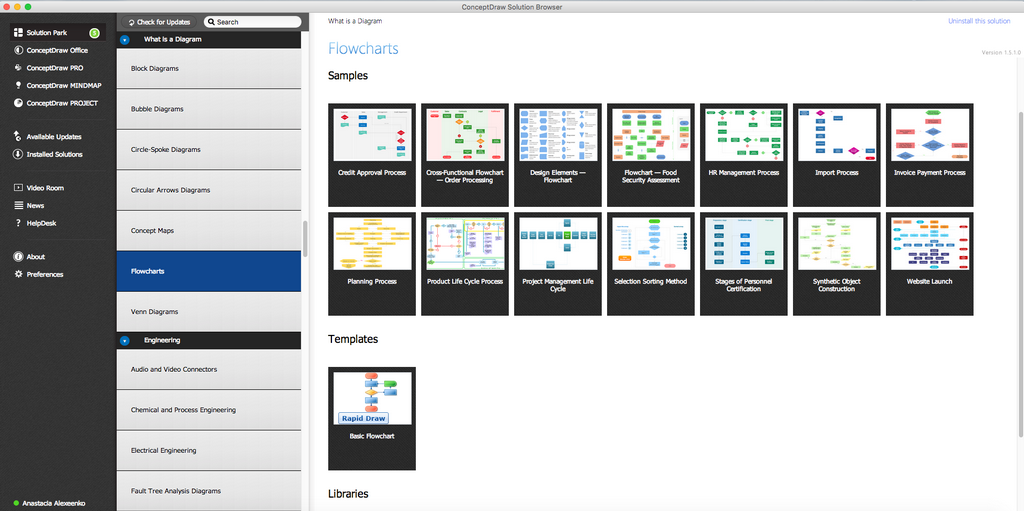Select Concept Maps in list
This screenshot has height=511, width=1024.
(x=209, y=231)
